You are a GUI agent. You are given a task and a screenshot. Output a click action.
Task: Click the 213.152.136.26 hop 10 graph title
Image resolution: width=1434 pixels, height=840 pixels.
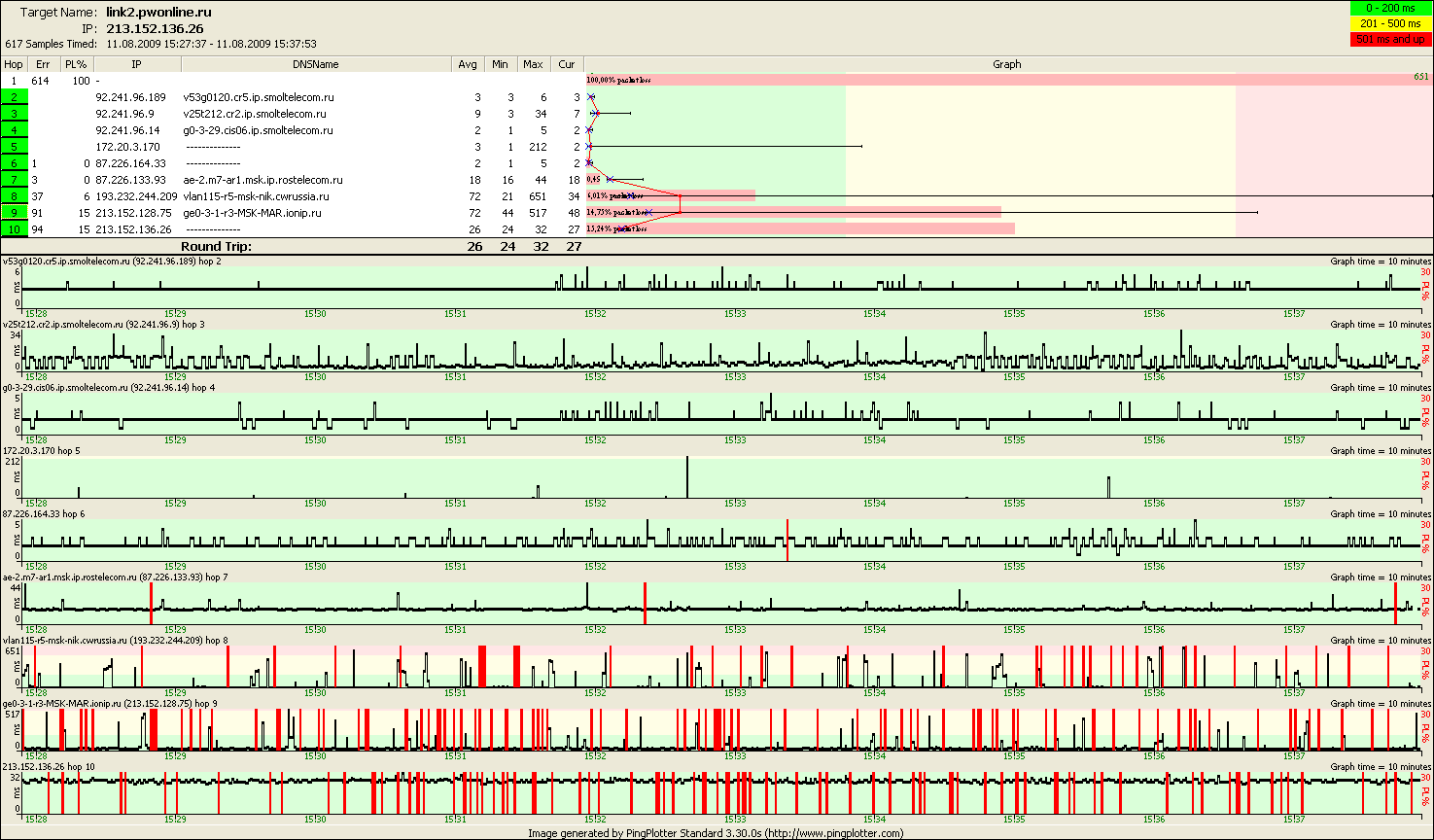[49, 766]
